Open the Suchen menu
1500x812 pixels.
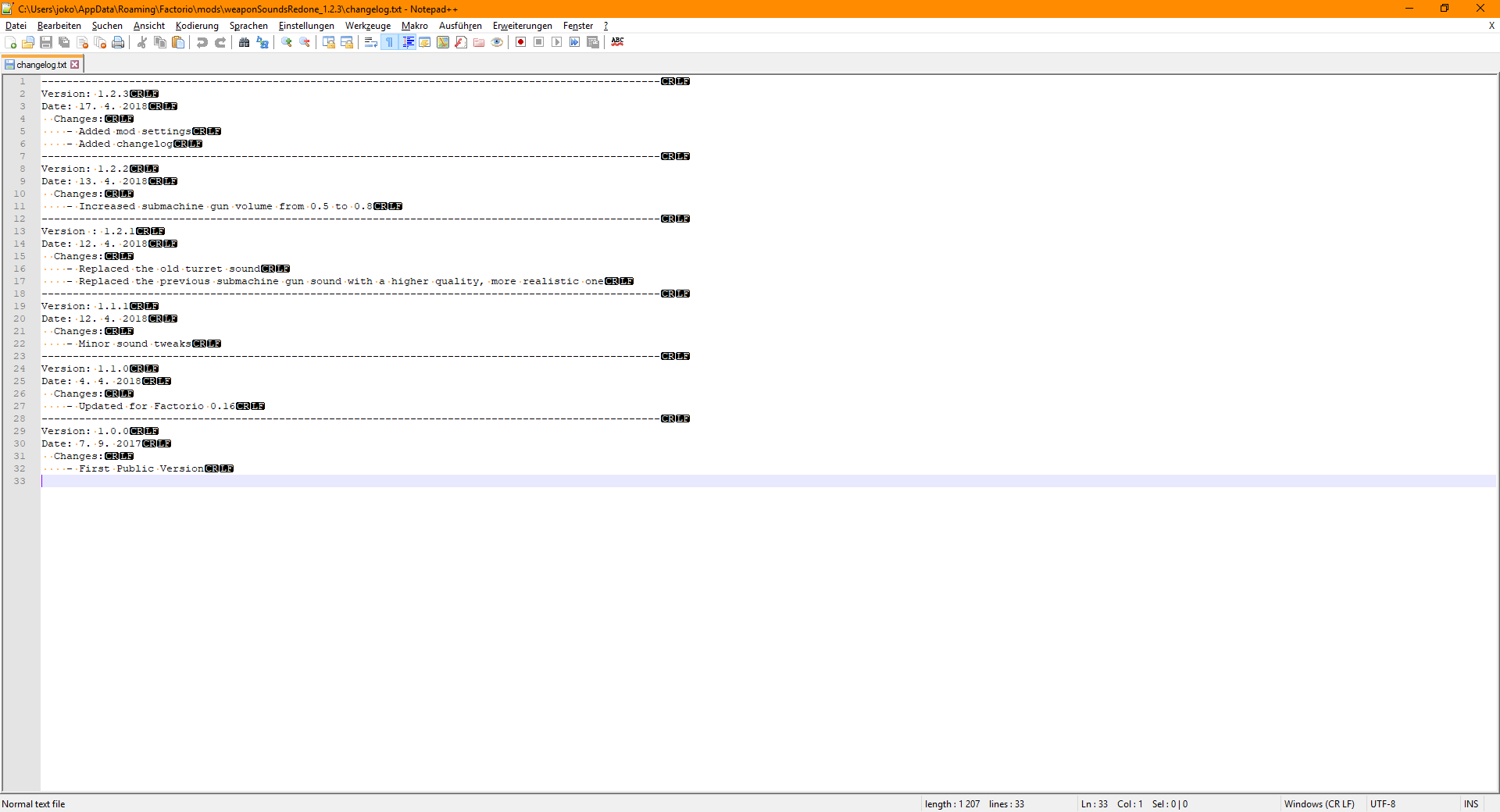[x=107, y=26]
